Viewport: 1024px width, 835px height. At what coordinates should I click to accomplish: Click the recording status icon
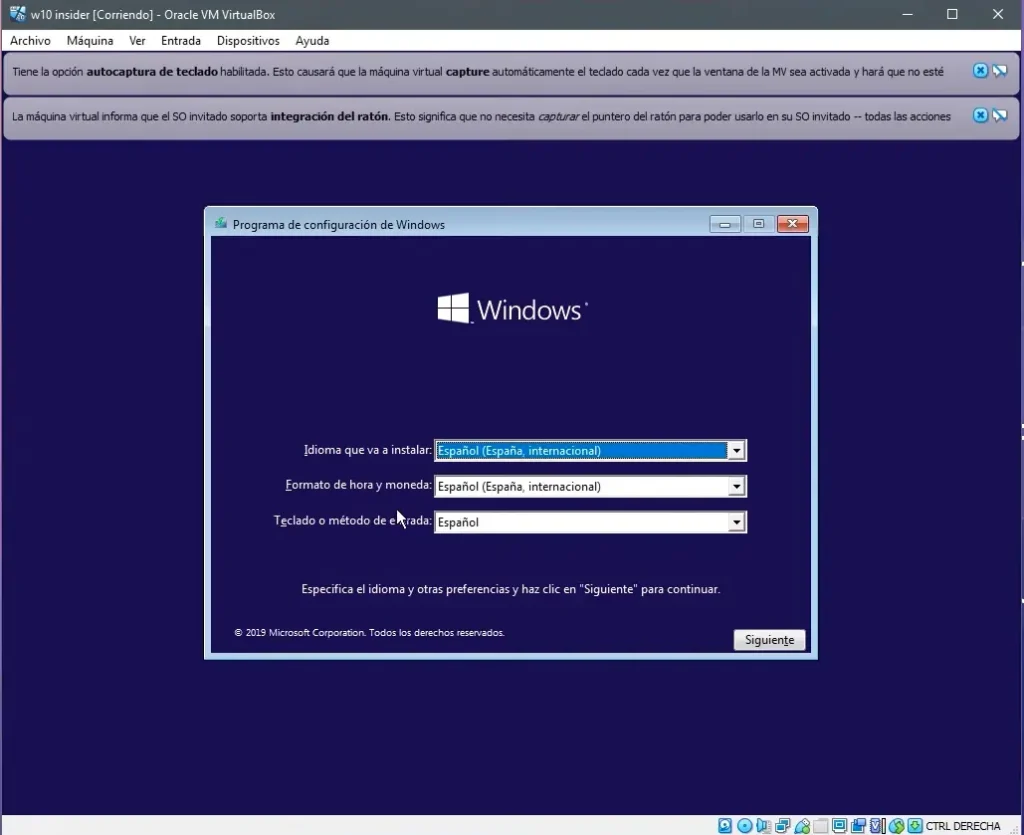pyautogui.click(x=858, y=826)
